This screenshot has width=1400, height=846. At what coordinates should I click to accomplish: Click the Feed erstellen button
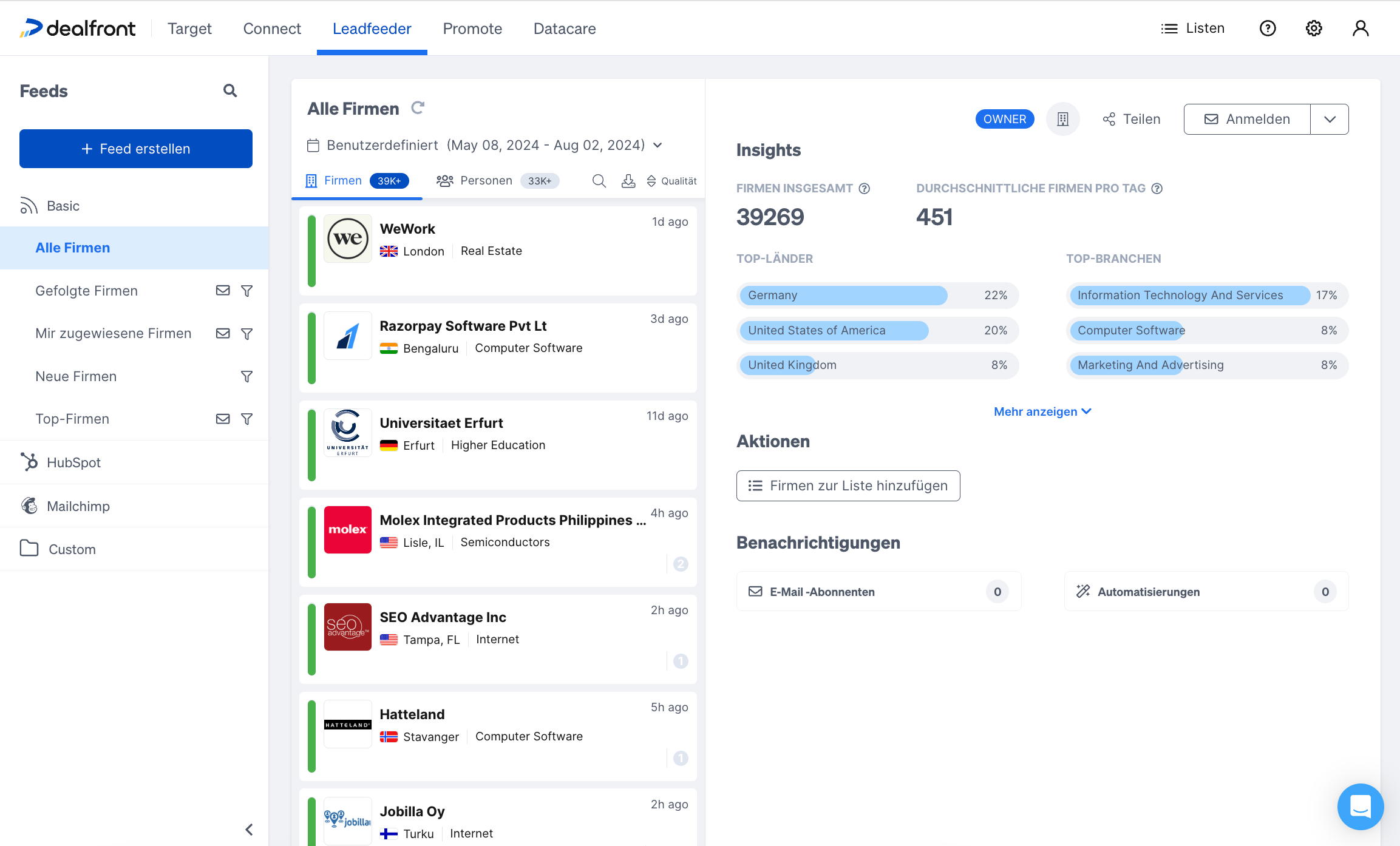point(136,149)
